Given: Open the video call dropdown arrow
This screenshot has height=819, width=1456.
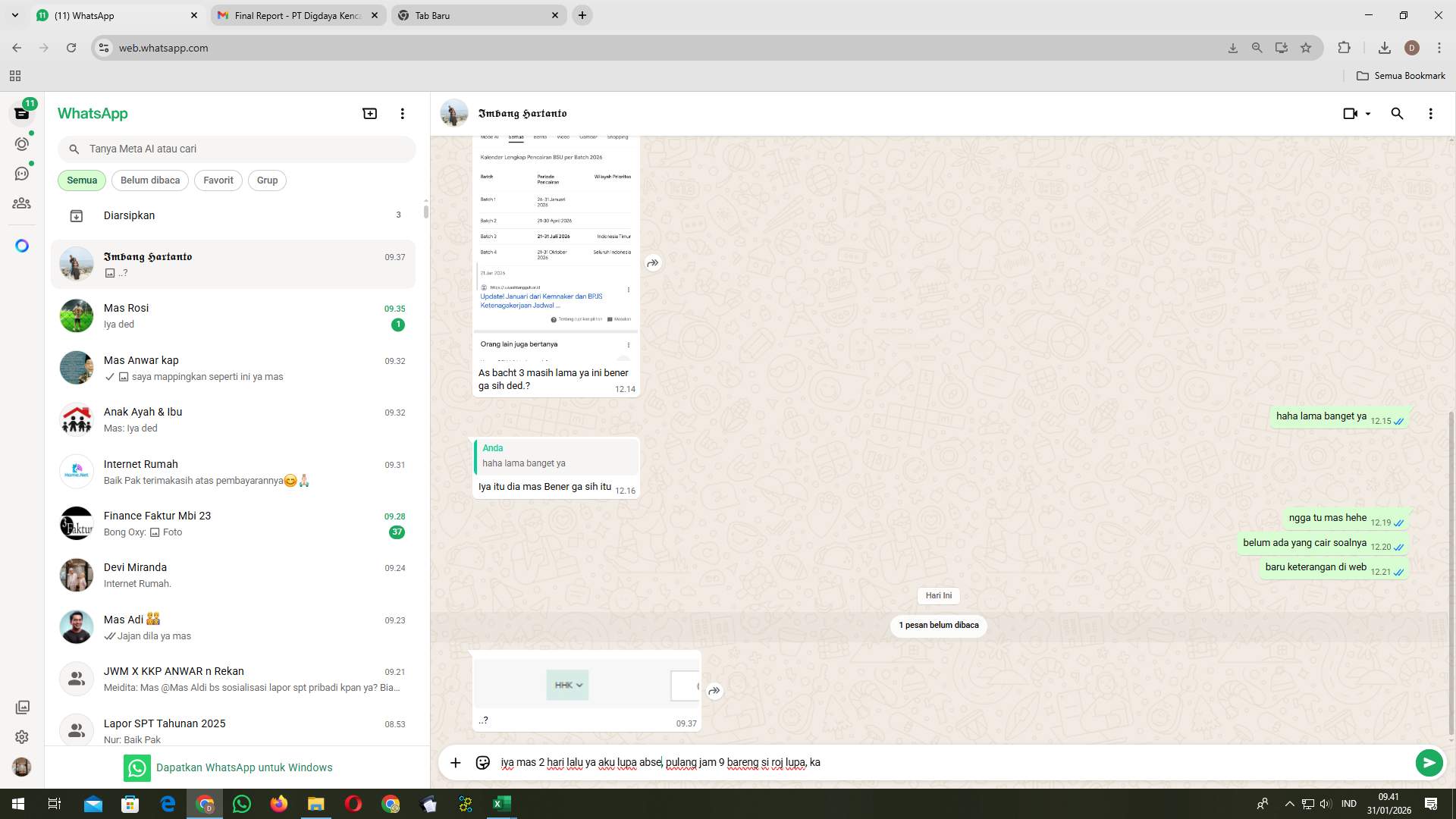Looking at the screenshot, I should (1368, 113).
